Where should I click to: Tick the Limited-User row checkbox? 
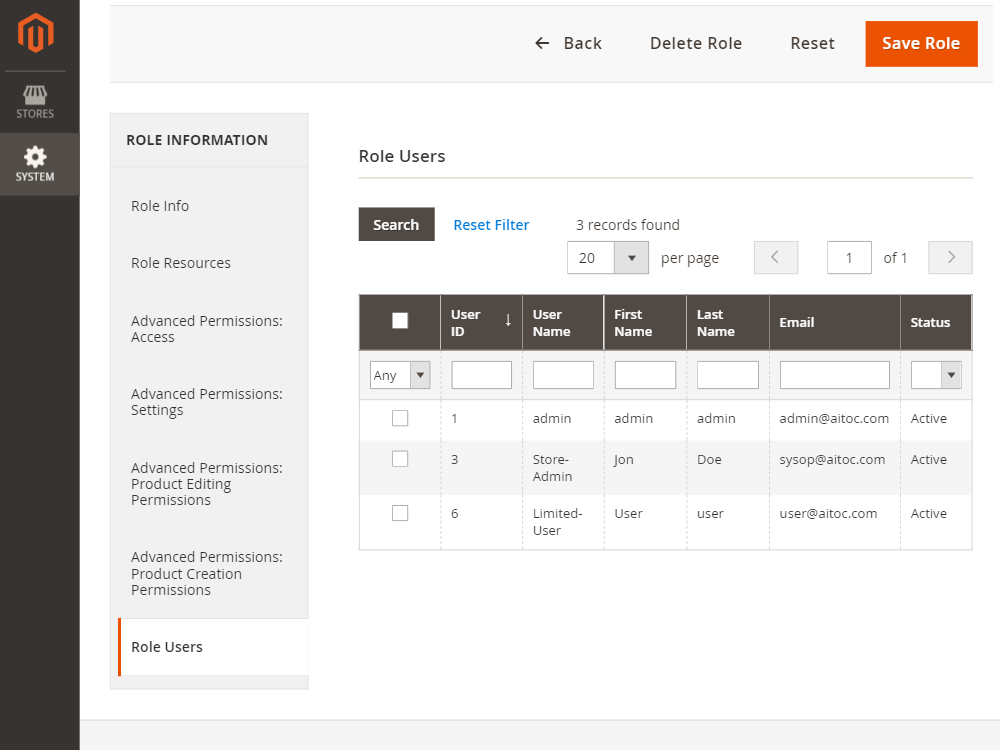400,513
